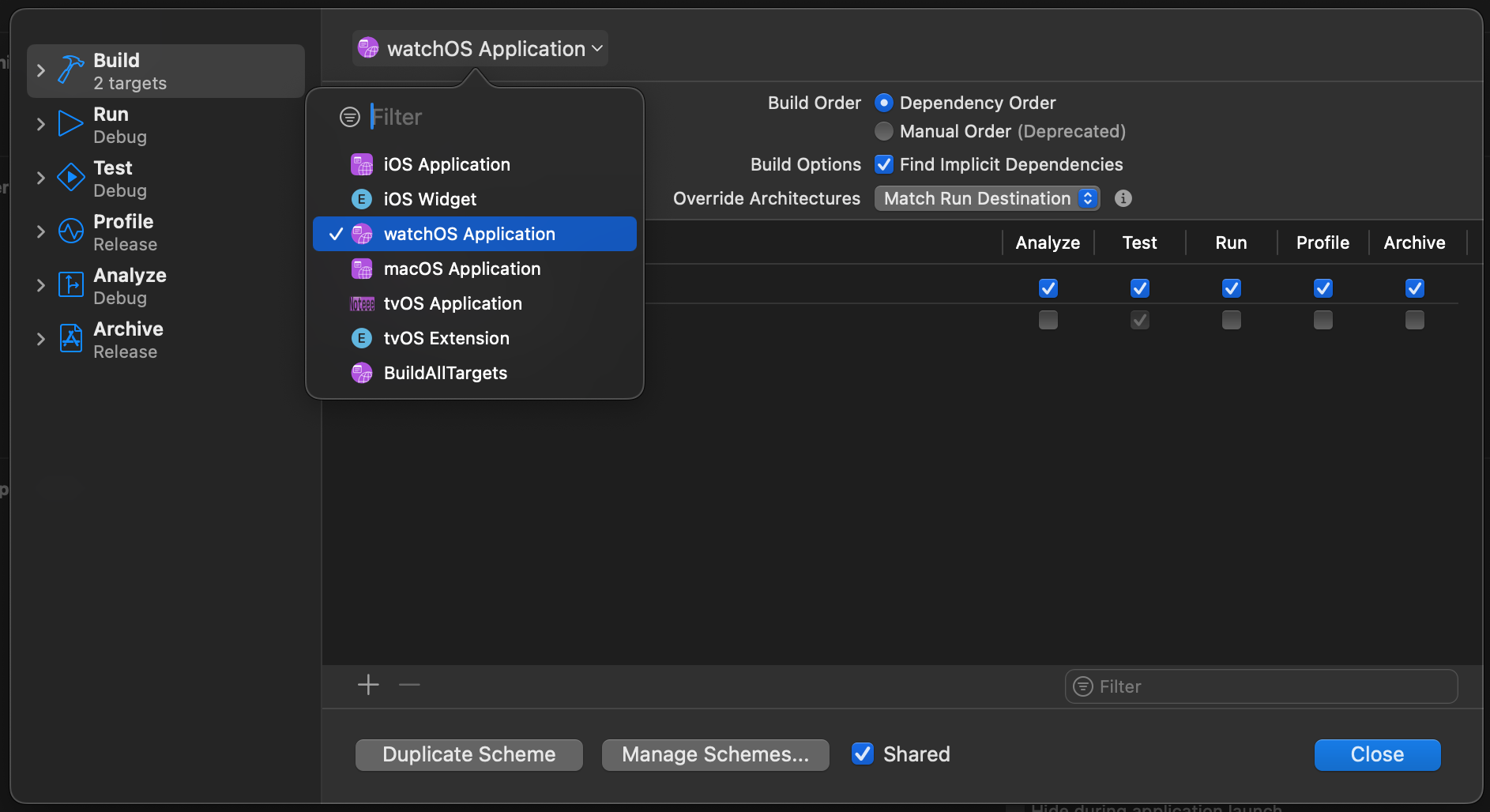Click the iOS Widget extension icon
The height and width of the screenshot is (812, 1490).
(362, 199)
